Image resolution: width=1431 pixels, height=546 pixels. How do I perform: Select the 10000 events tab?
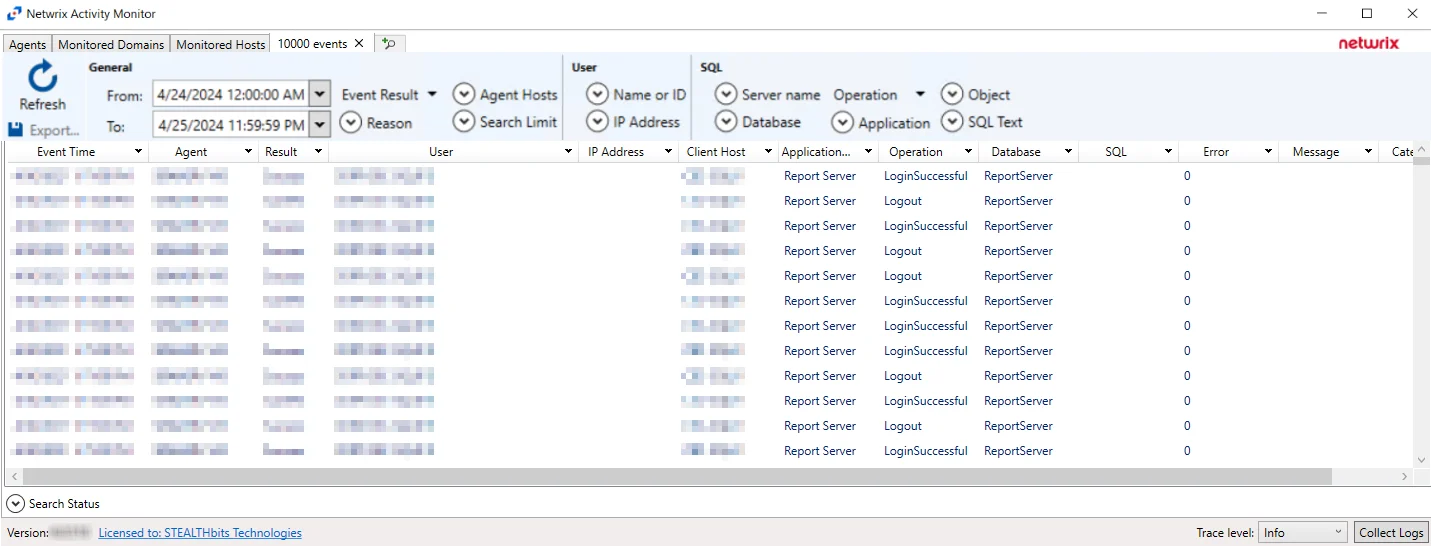coord(312,44)
